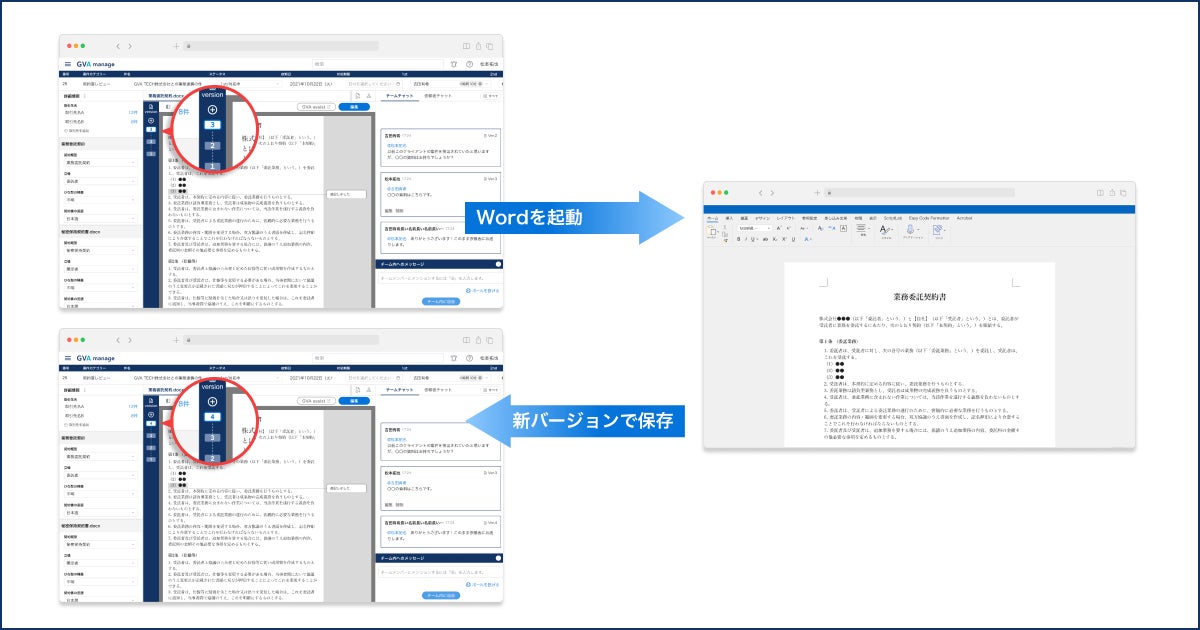Show sidebar in top GVA manage browser window
The image size is (1200, 630).
pos(465,46)
